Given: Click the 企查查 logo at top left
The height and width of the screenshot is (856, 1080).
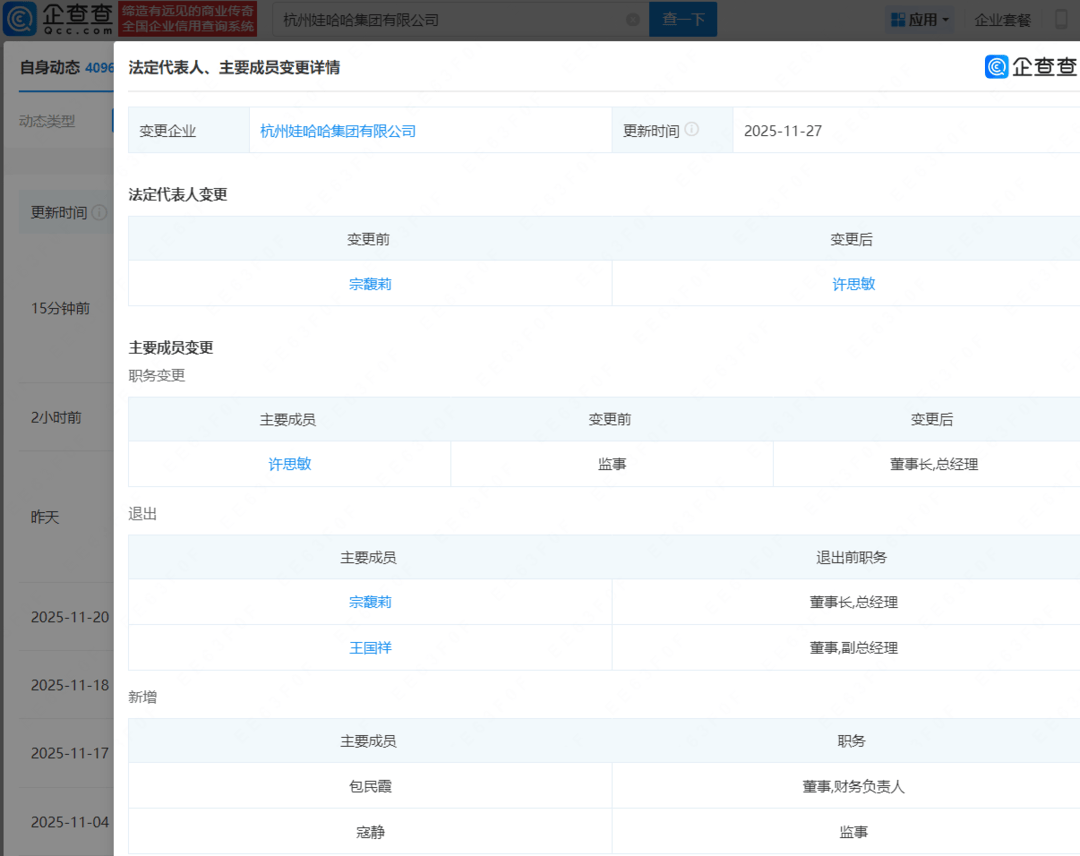Looking at the screenshot, I should click(48, 18).
